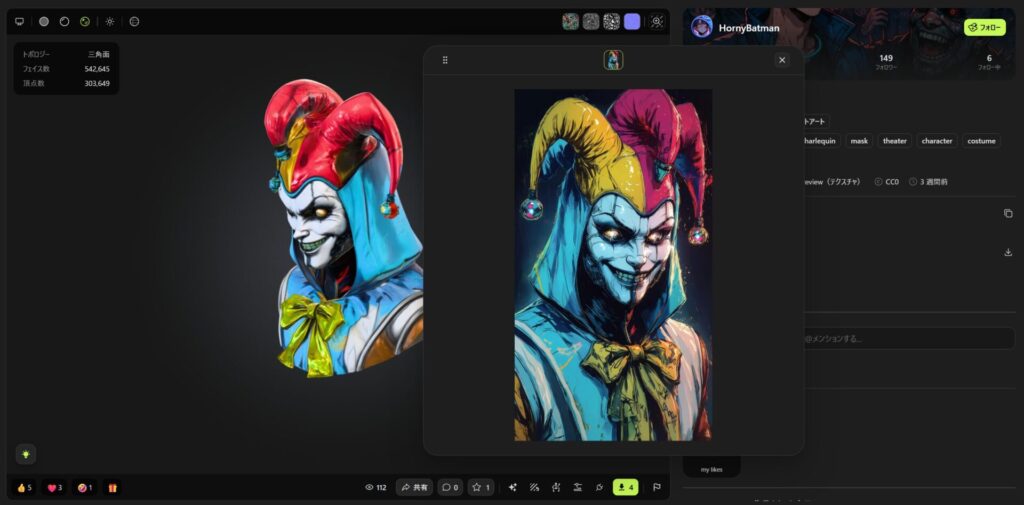Select the purple background color swatch
The image size is (1024, 505).
[632, 21]
